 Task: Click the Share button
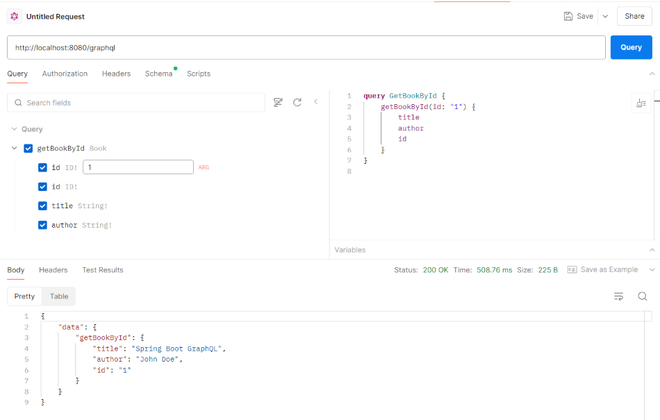click(x=634, y=16)
